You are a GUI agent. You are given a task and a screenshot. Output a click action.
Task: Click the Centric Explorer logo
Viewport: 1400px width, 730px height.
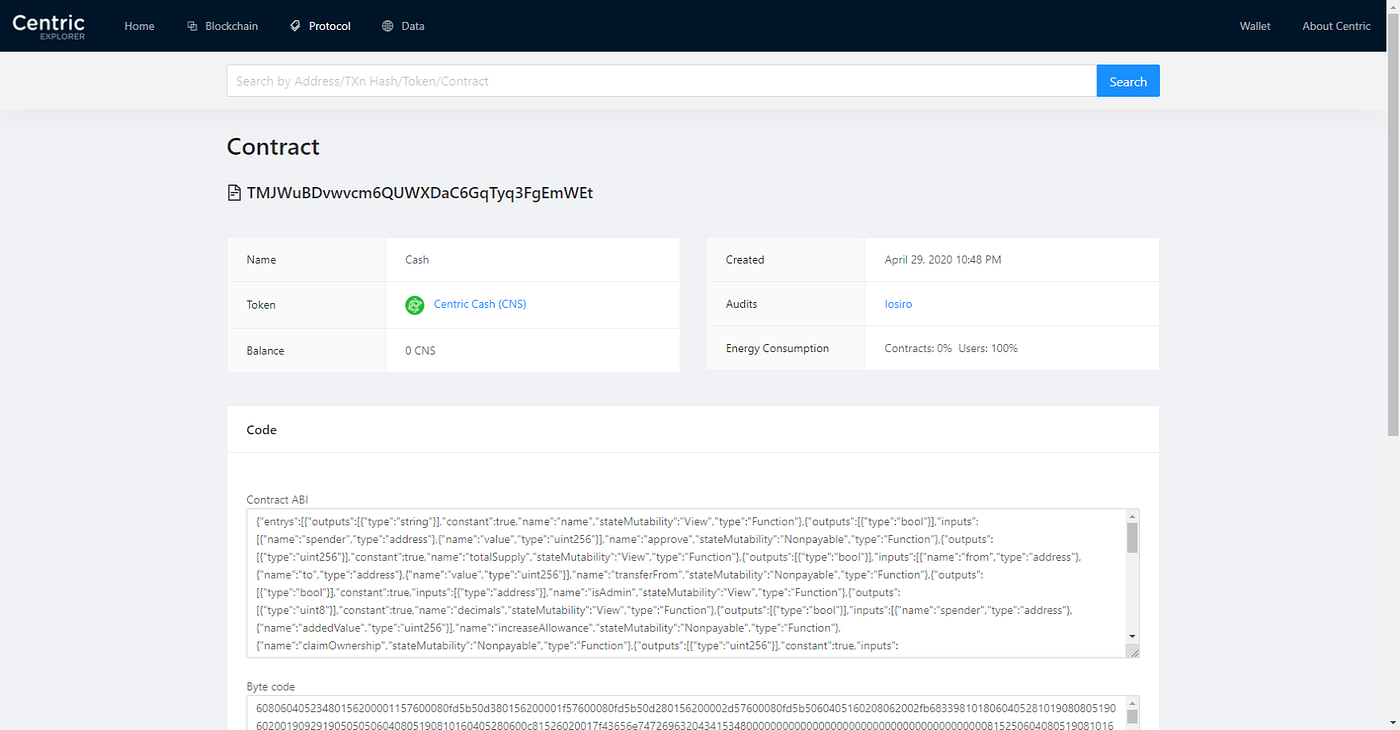[x=48, y=26]
